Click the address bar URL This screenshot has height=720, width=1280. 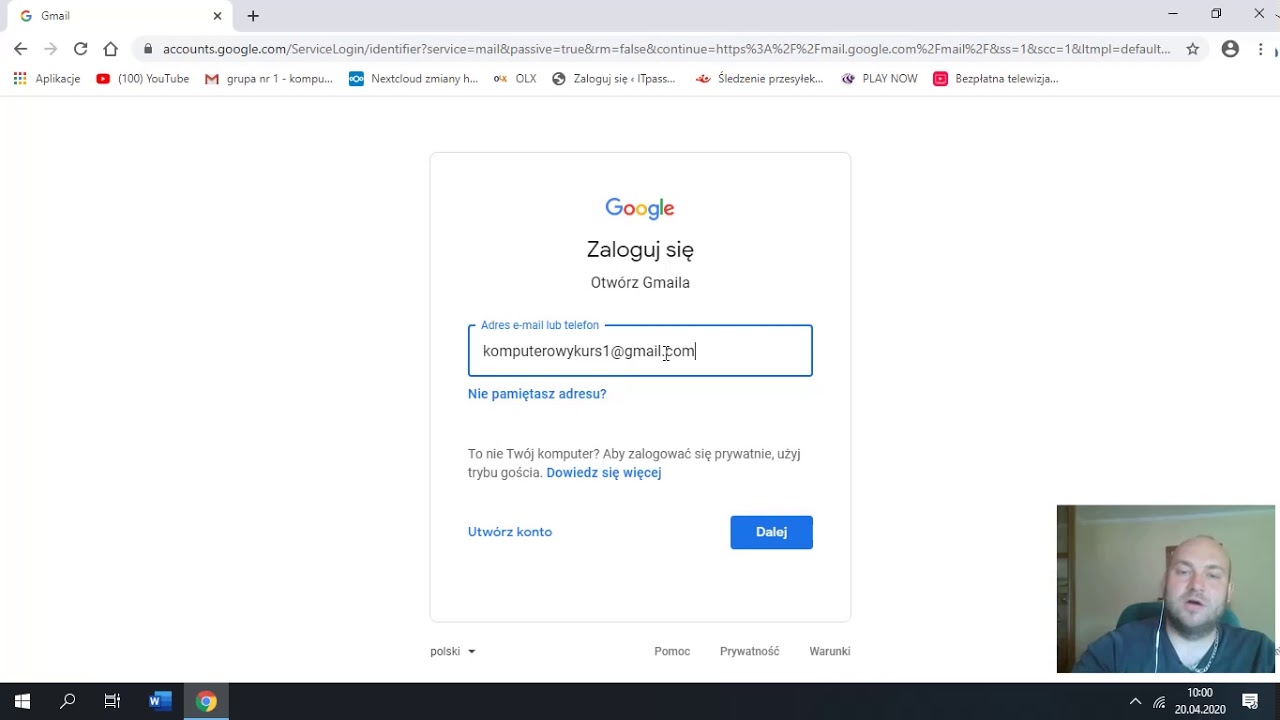coord(666,49)
